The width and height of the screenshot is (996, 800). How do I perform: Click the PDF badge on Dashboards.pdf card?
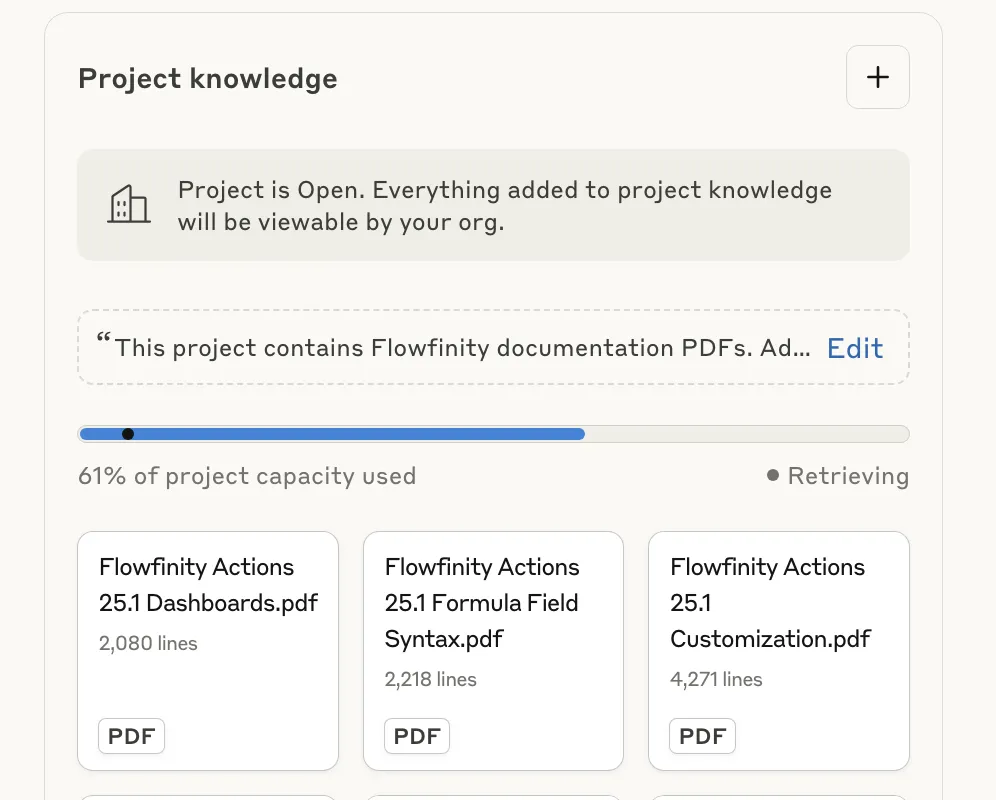[x=131, y=736]
